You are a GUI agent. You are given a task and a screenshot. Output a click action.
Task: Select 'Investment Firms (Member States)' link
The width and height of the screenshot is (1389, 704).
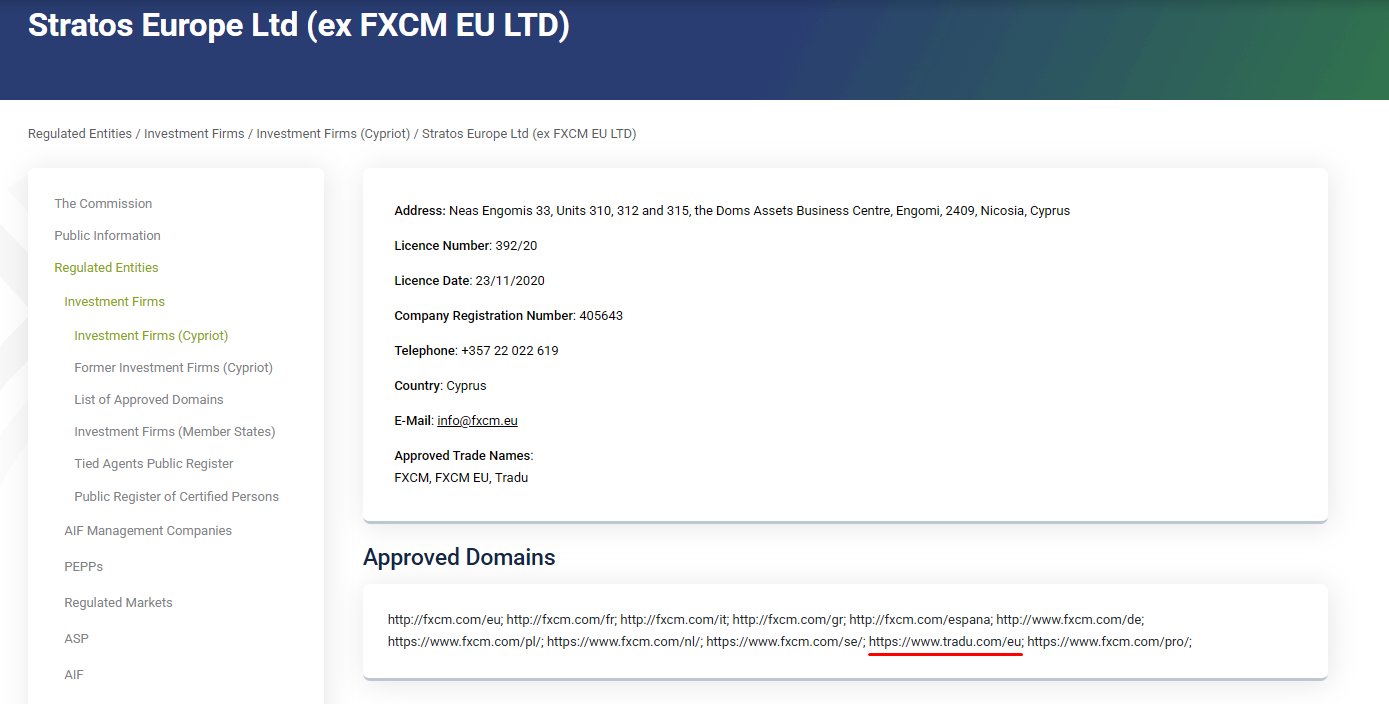click(174, 432)
